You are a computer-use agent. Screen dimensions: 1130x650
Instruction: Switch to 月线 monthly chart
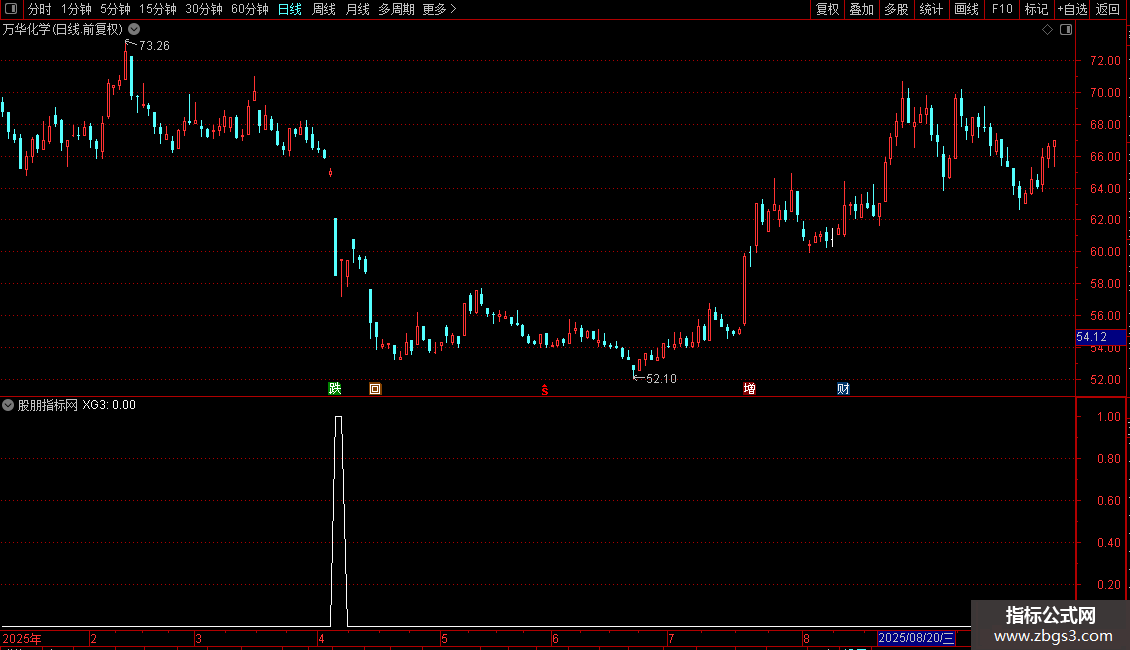(x=357, y=9)
